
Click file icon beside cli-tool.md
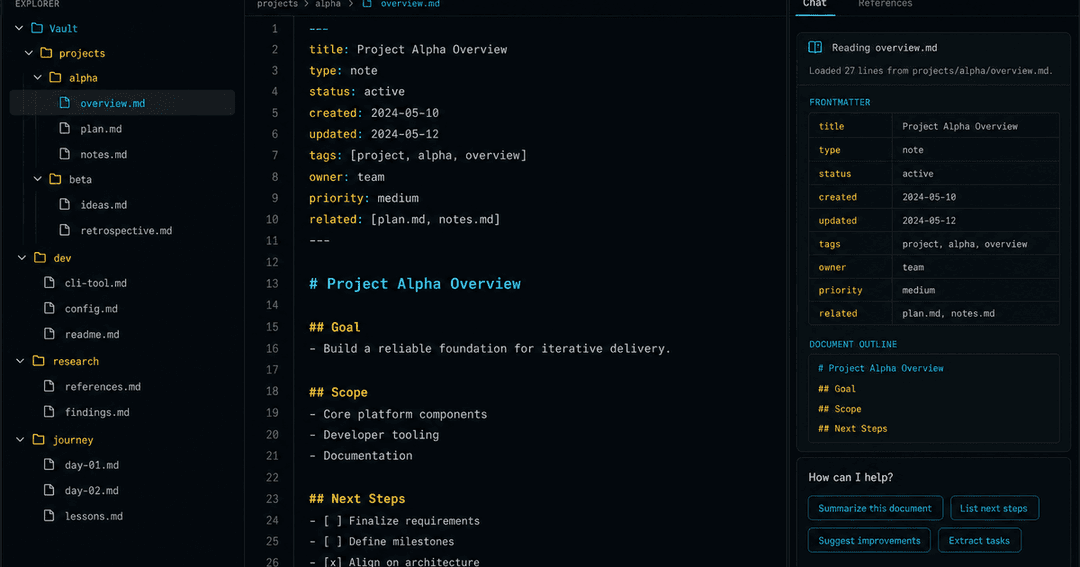(x=50, y=282)
